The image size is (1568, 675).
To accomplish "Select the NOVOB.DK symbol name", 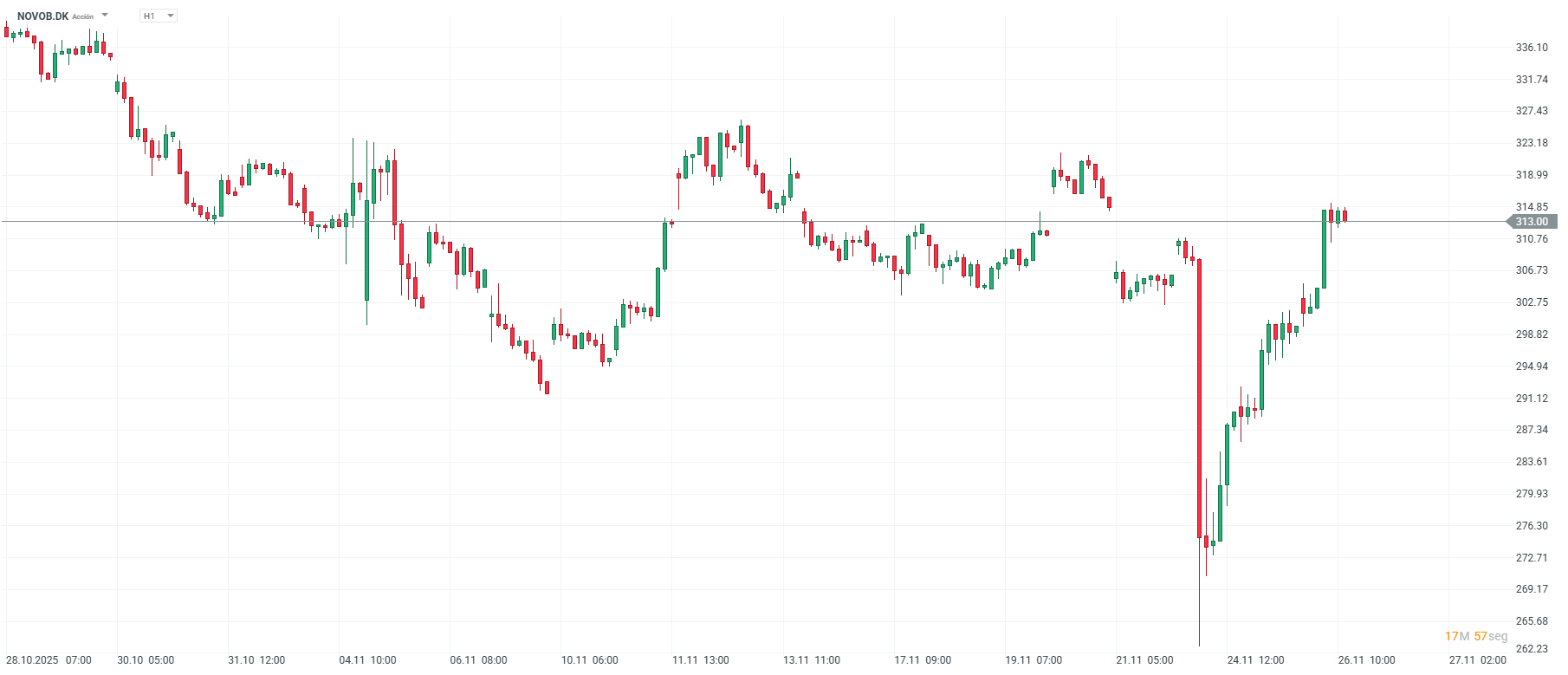I will (x=42, y=15).
